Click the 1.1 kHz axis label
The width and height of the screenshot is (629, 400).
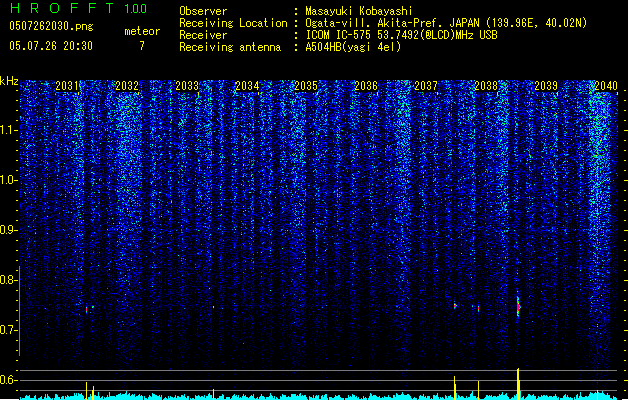point(9,130)
